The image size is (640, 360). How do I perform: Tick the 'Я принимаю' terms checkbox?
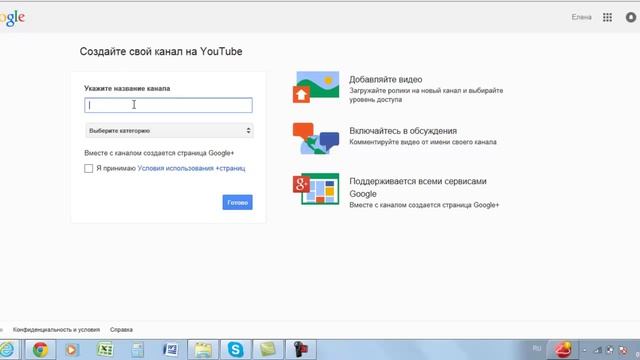(x=89, y=169)
